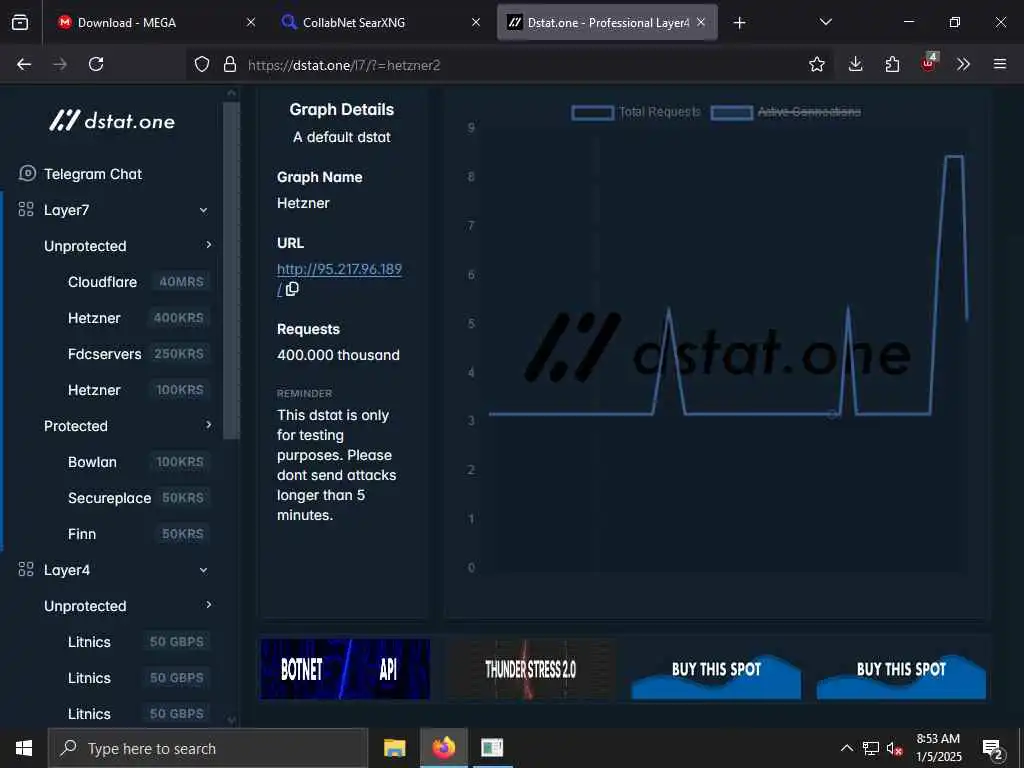Image resolution: width=1024 pixels, height=768 pixels.
Task: Open File Explorer from taskbar
Action: coord(394,748)
